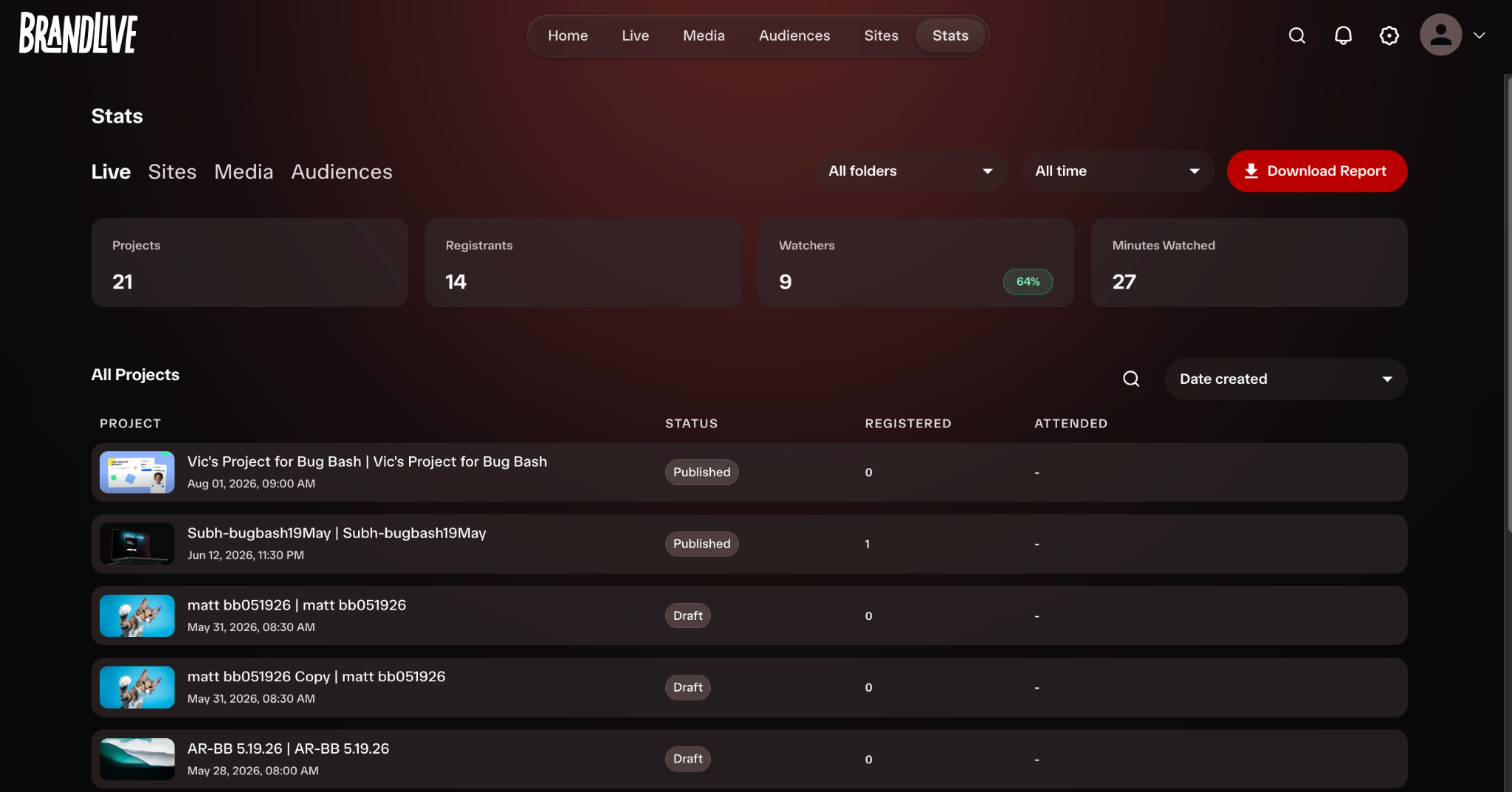Screen dimensions: 1512x792
Task: Click the Download Report button
Action: pyautogui.click(x=1317, y=171)
